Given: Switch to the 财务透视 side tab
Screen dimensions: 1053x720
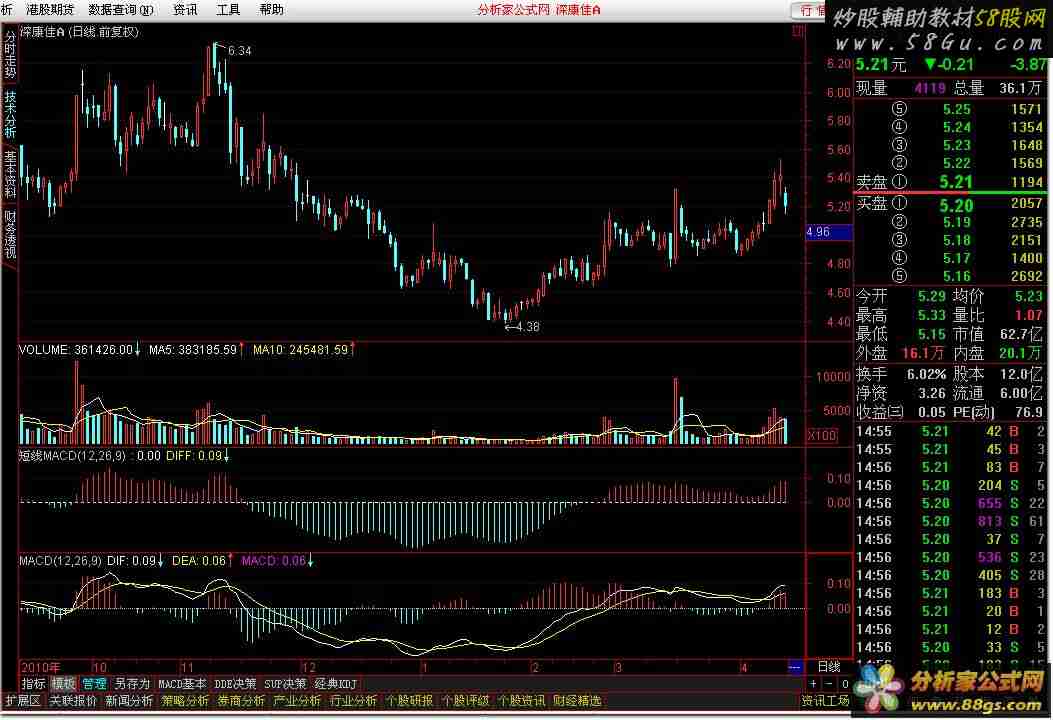Looking at the screenshot, I should pos(10,234).
